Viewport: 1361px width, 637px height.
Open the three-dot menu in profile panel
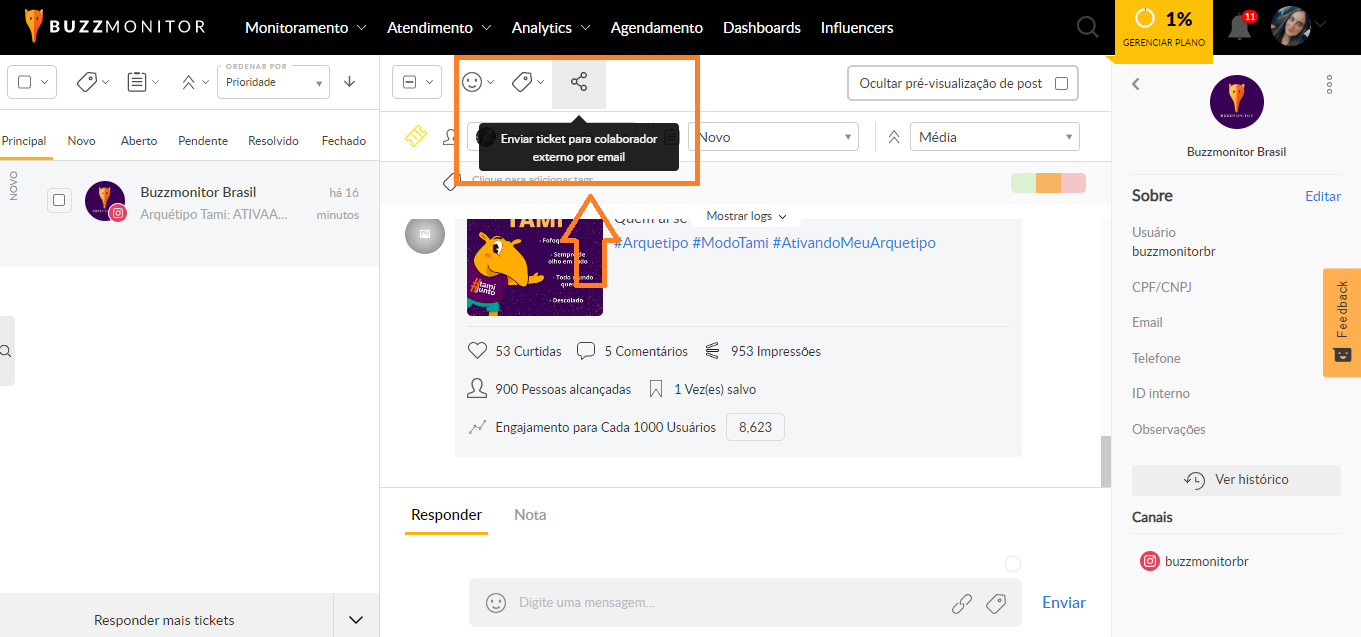1329,85
